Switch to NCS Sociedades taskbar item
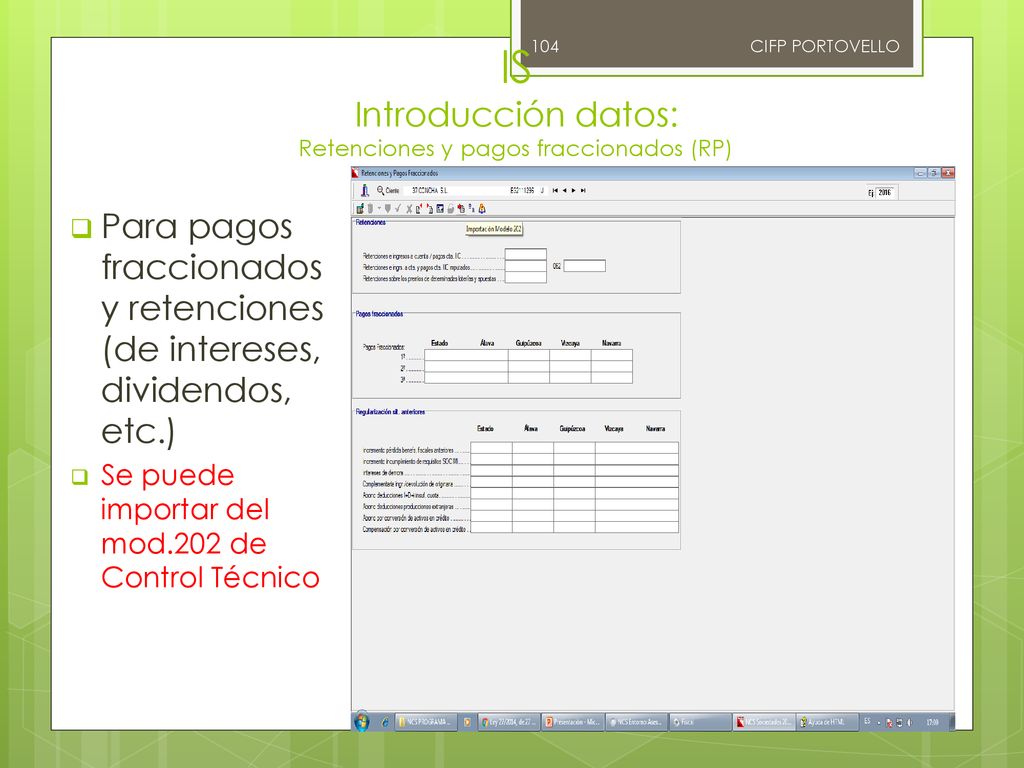 763,722
